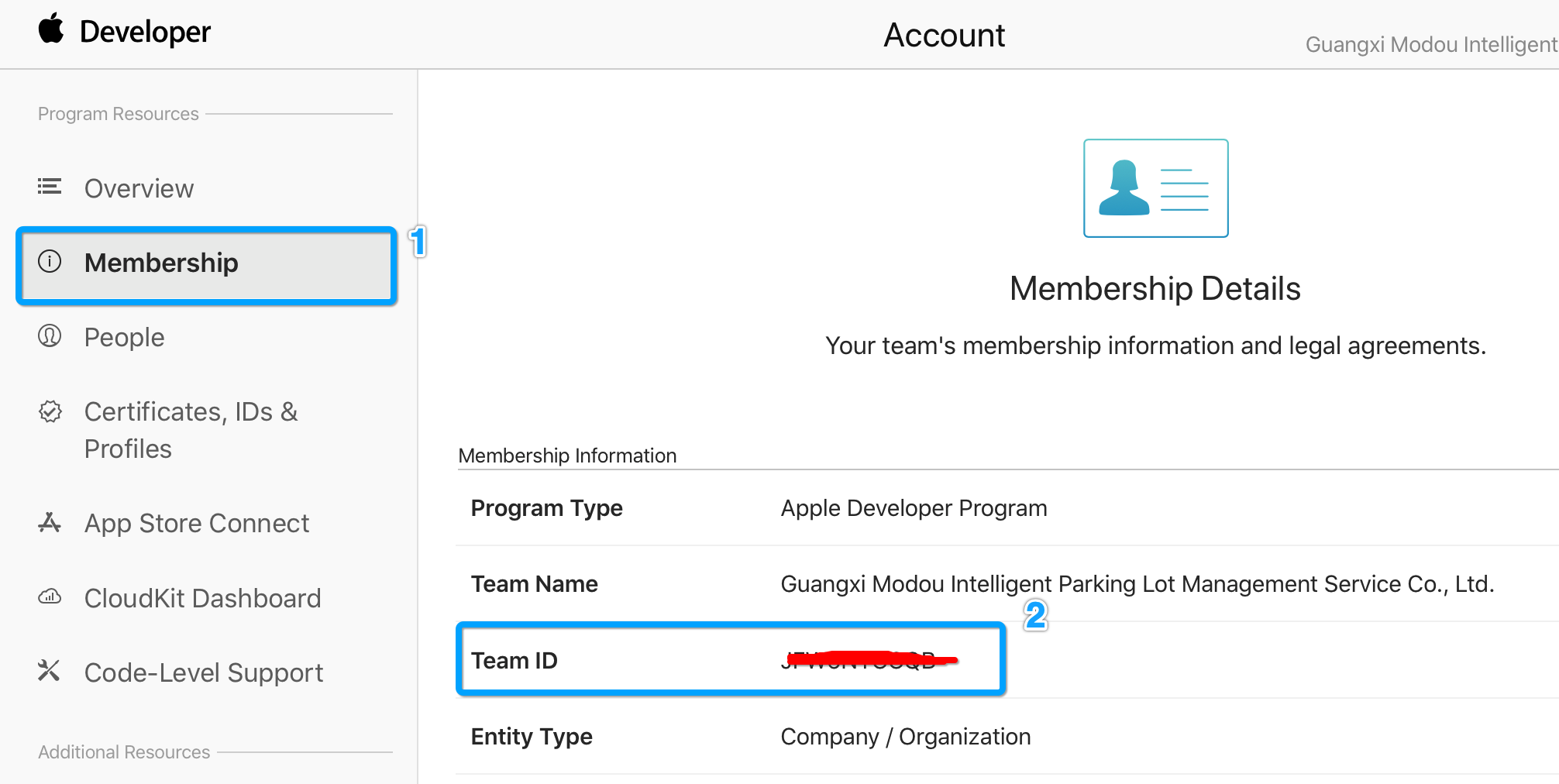Click the membership ID card illustration

pyautogui.click(x=1155, y=188)
